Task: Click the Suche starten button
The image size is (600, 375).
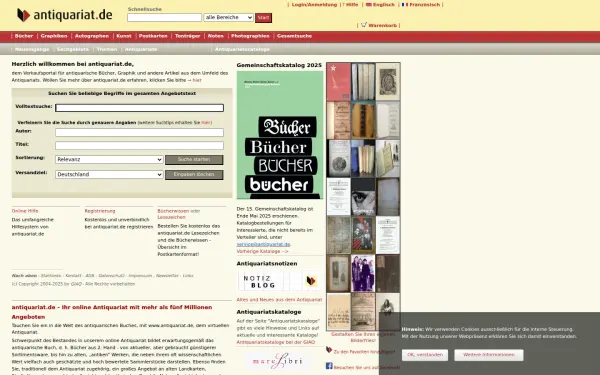Action: point(194,160)
